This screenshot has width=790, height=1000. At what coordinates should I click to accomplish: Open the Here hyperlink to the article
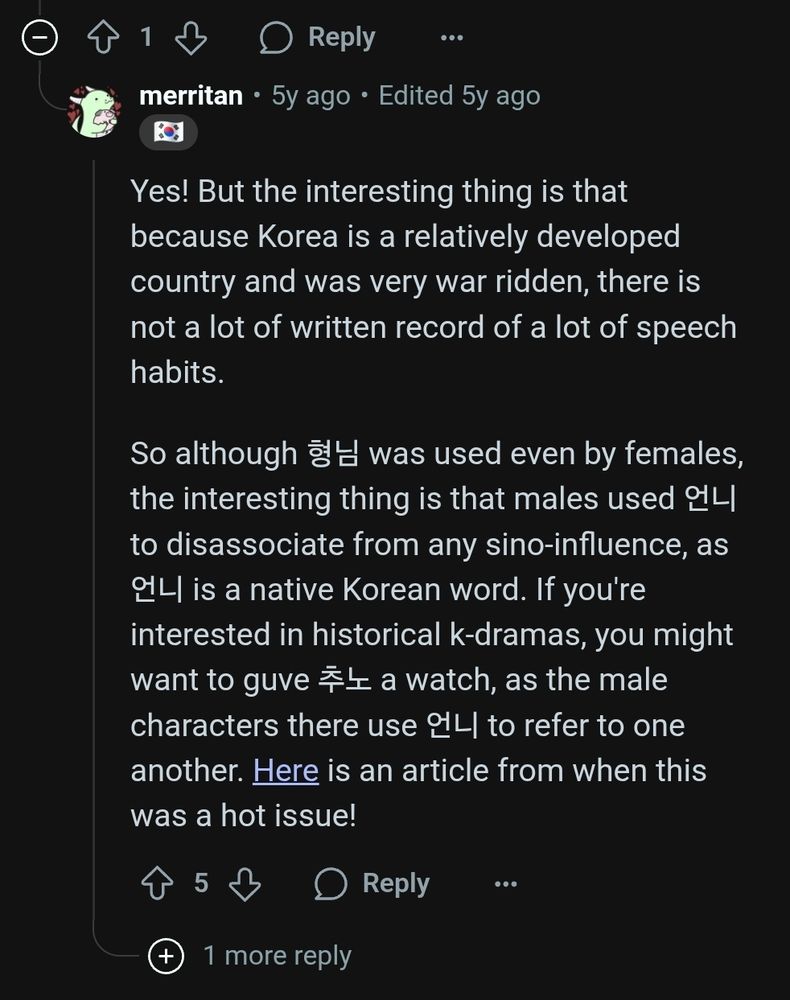pos(286,770)
